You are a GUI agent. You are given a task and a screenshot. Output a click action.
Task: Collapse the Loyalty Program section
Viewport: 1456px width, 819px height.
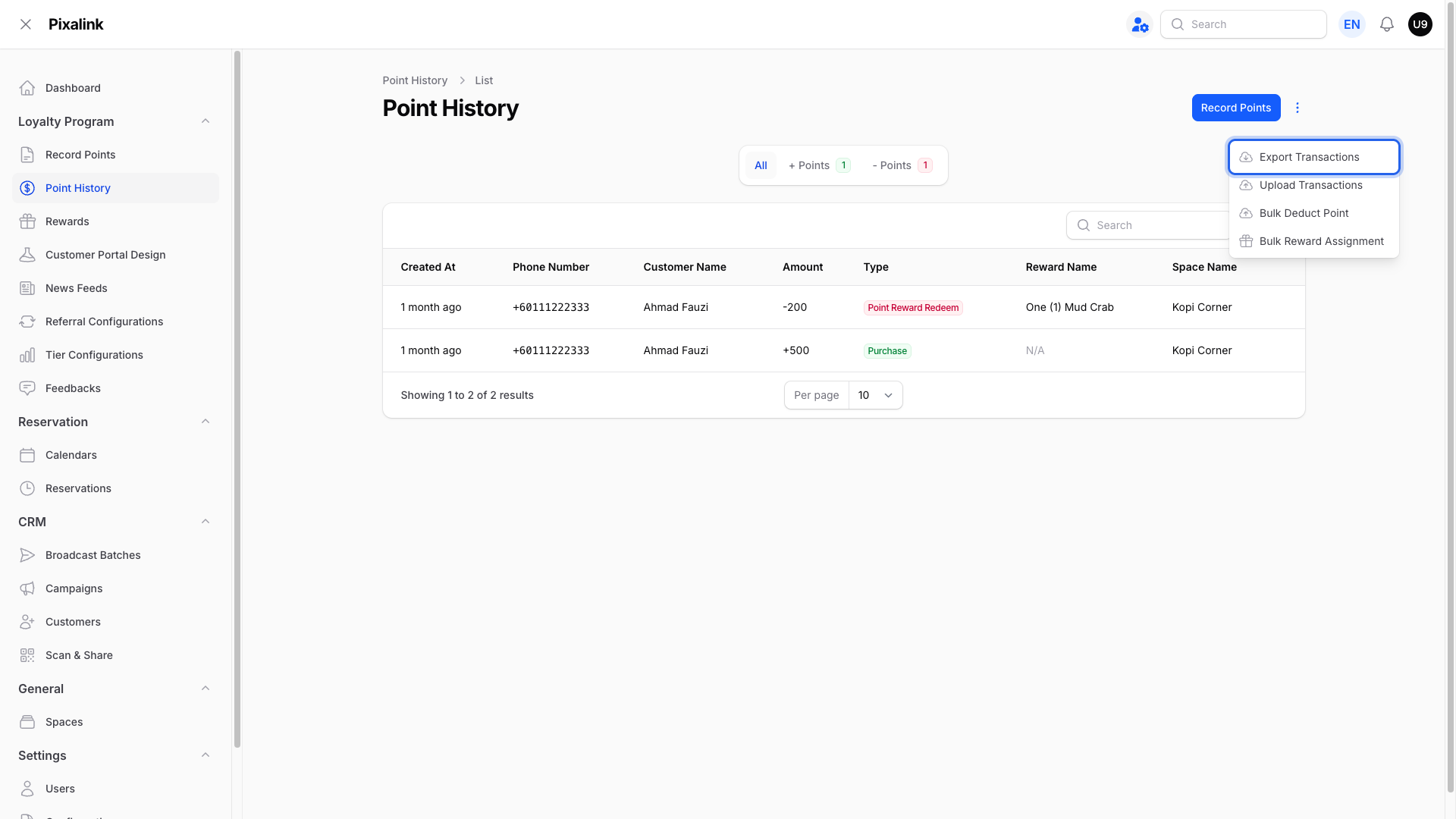tap(206, 121)
